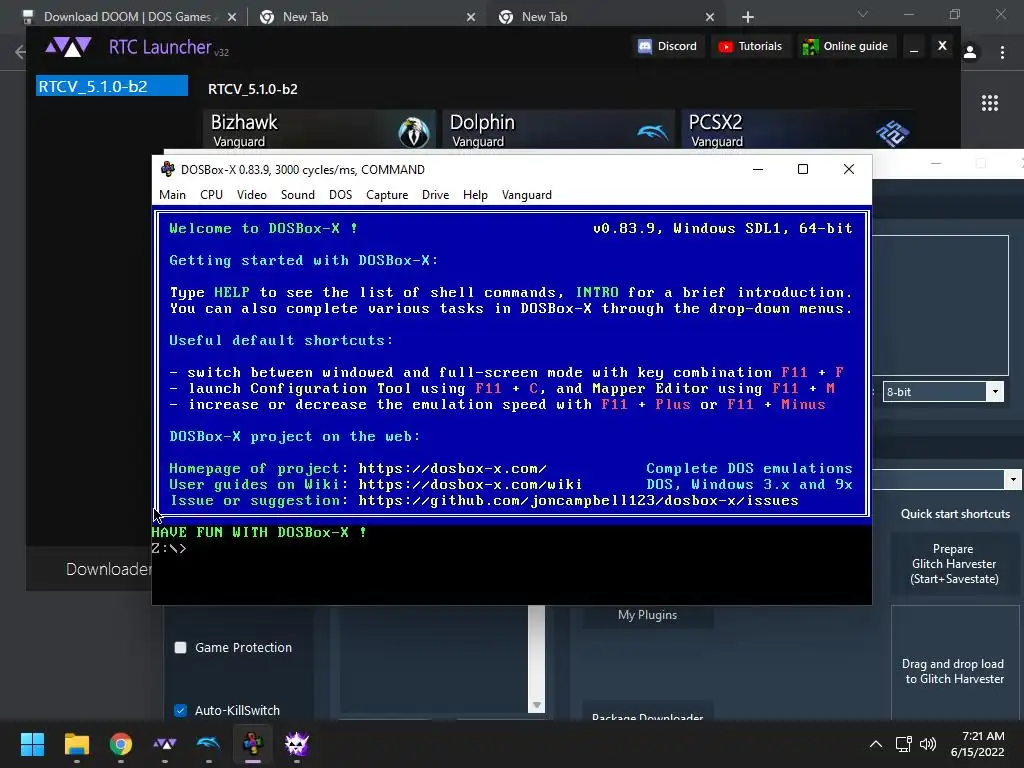Open the purple monster taskbar icon
This screenshot has width=1024, height=768.
coord(296,744)
